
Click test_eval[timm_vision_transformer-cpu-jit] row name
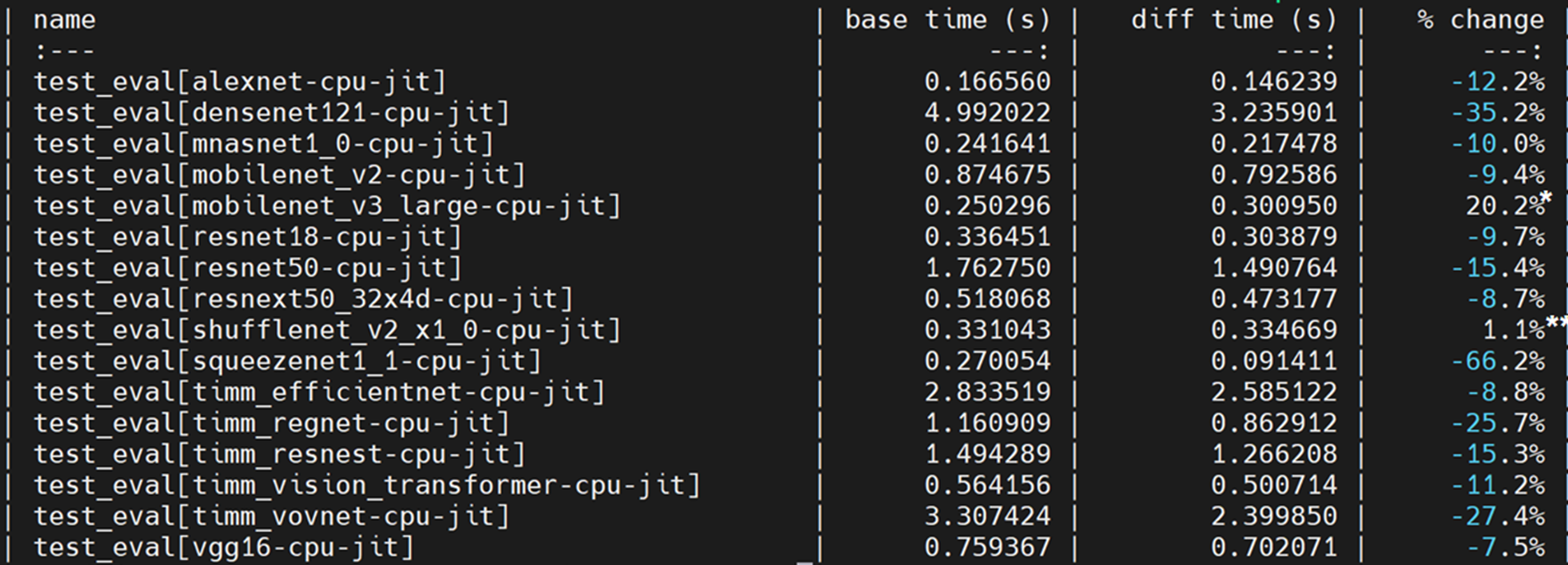point(367,485)
